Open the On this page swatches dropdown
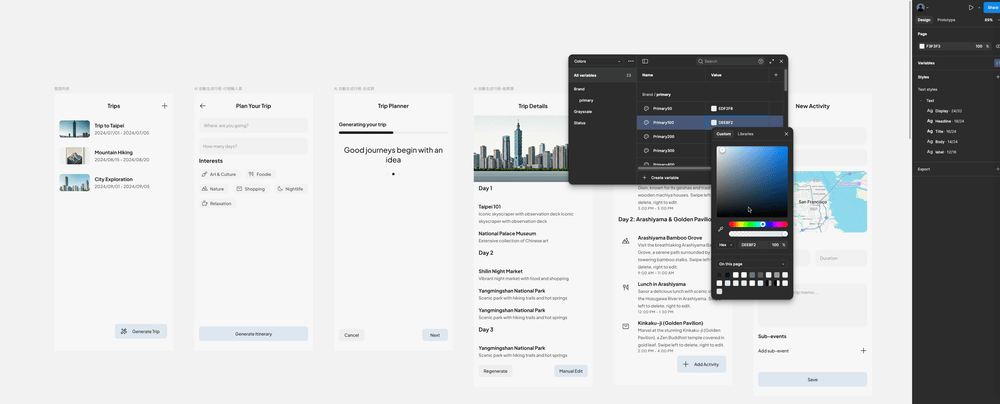 pos(752,264)
